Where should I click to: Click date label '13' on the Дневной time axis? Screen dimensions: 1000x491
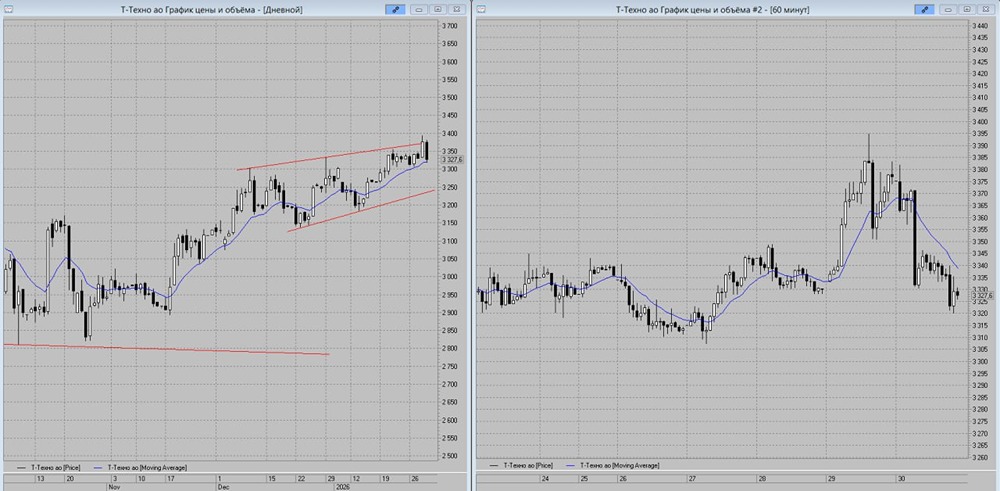40,478
